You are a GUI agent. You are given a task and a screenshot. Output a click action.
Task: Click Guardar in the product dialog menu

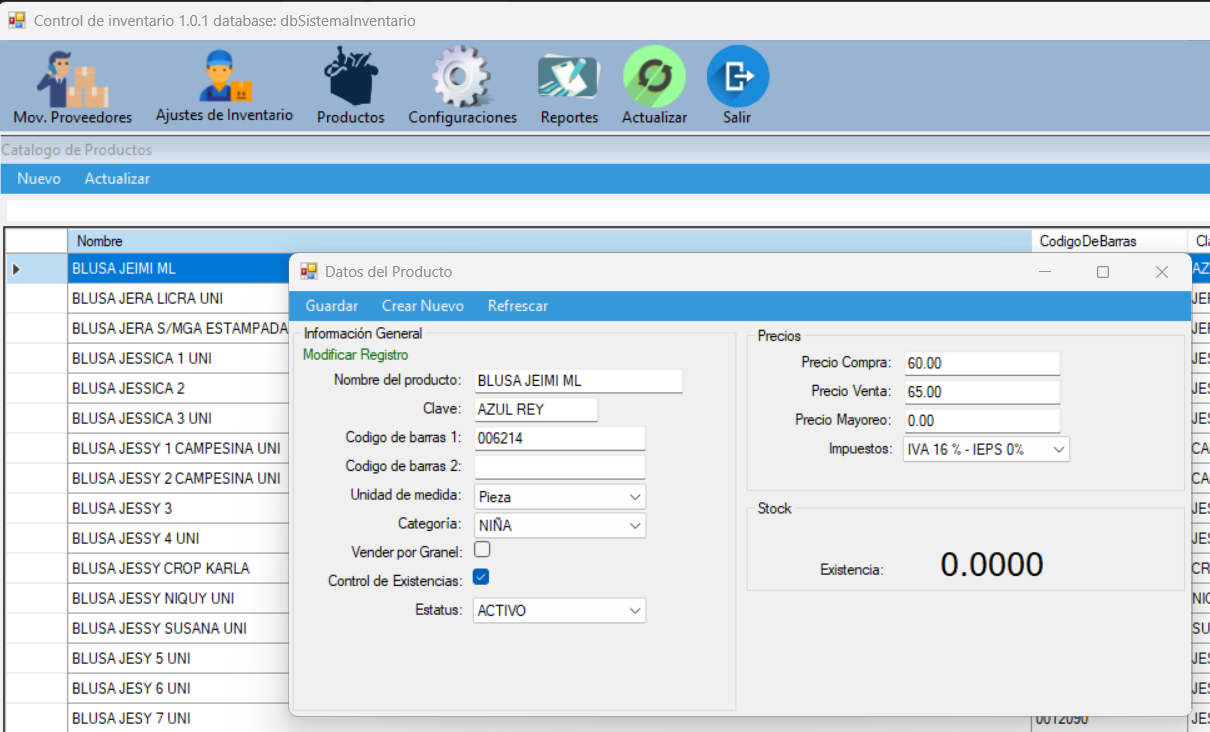(x=331, y=306)
